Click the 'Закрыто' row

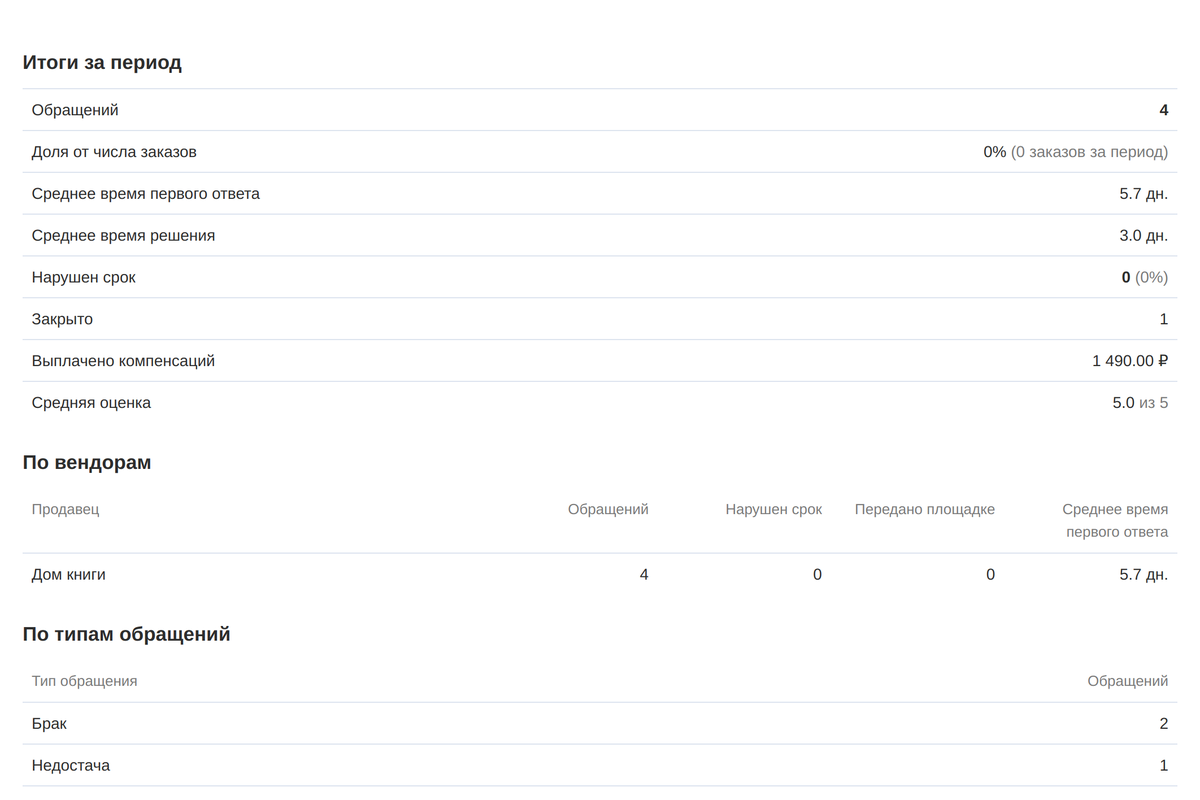[x=600, y=320]
